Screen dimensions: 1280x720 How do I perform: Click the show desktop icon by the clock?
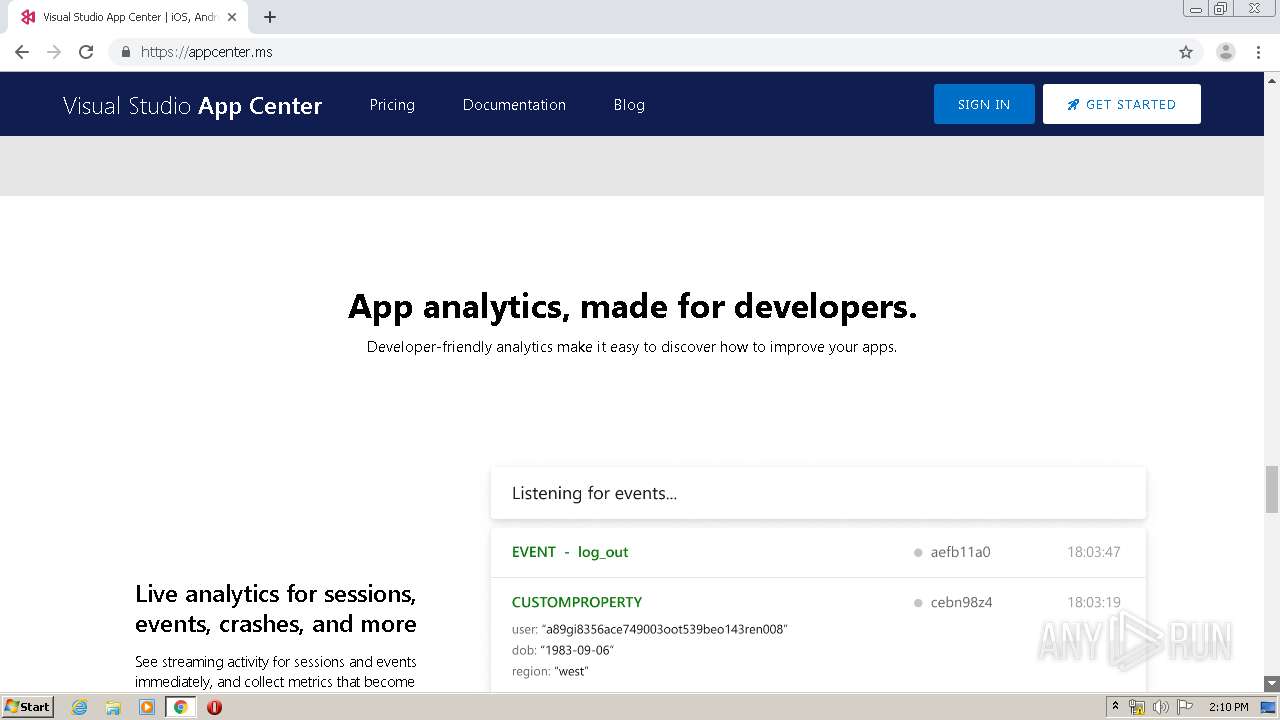pyautogui.click(x=1268, y=707)
